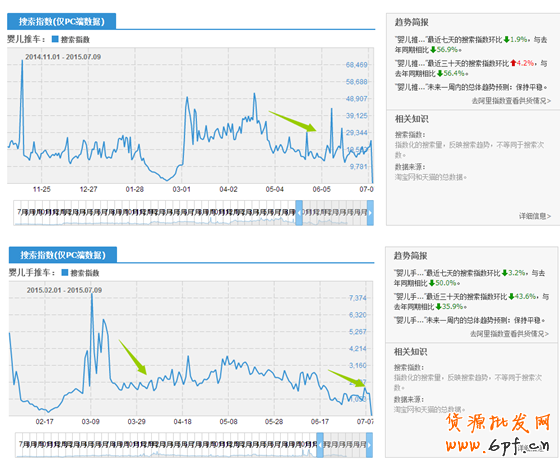The height and width of the screenshot is (467, 560).
Task: Open 去阿里指数查看供货情况 link in bottom panel
Action: click(x=509, y=334)
